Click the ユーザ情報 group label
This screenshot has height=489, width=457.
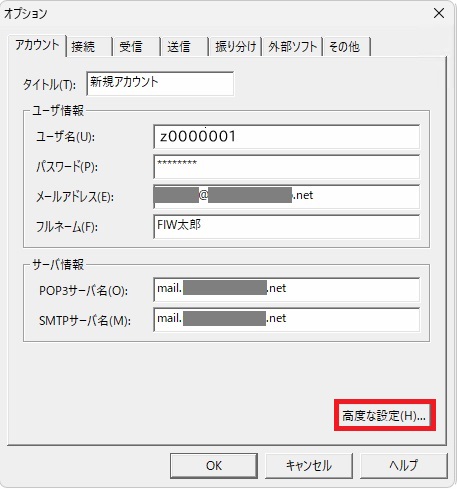point(58,111)
